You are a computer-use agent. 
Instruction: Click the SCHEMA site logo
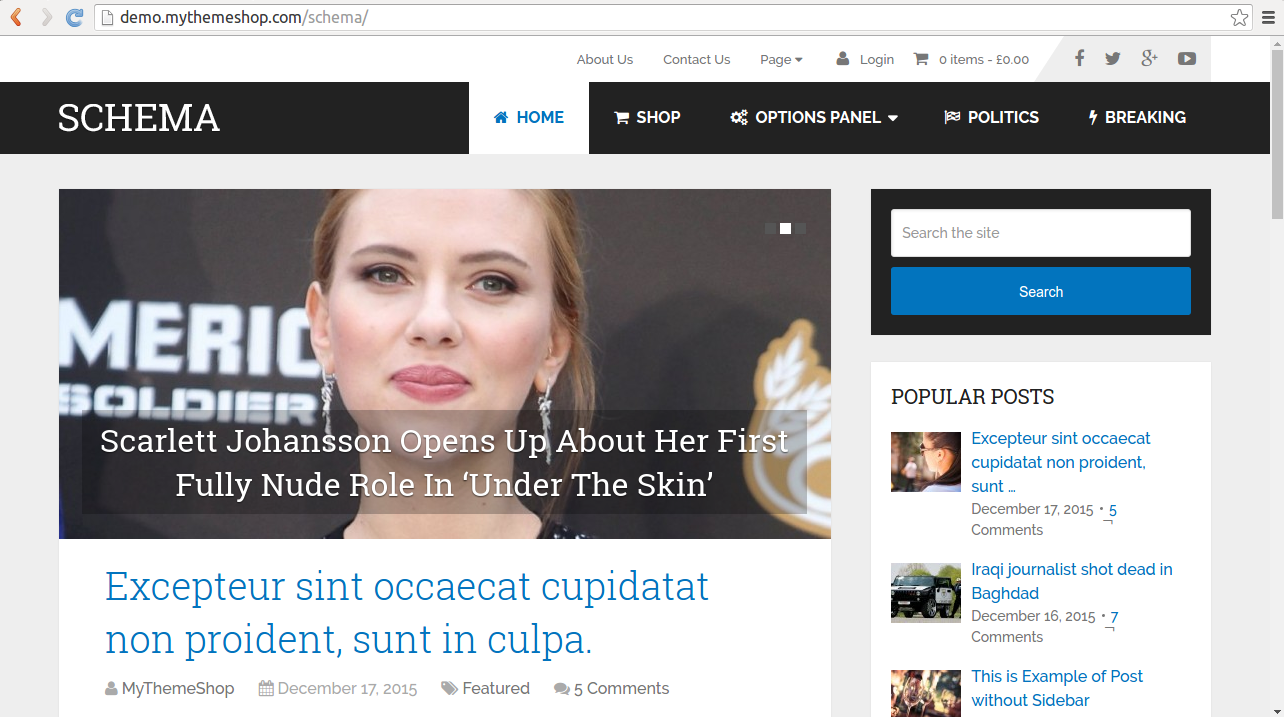click(139, 118)
